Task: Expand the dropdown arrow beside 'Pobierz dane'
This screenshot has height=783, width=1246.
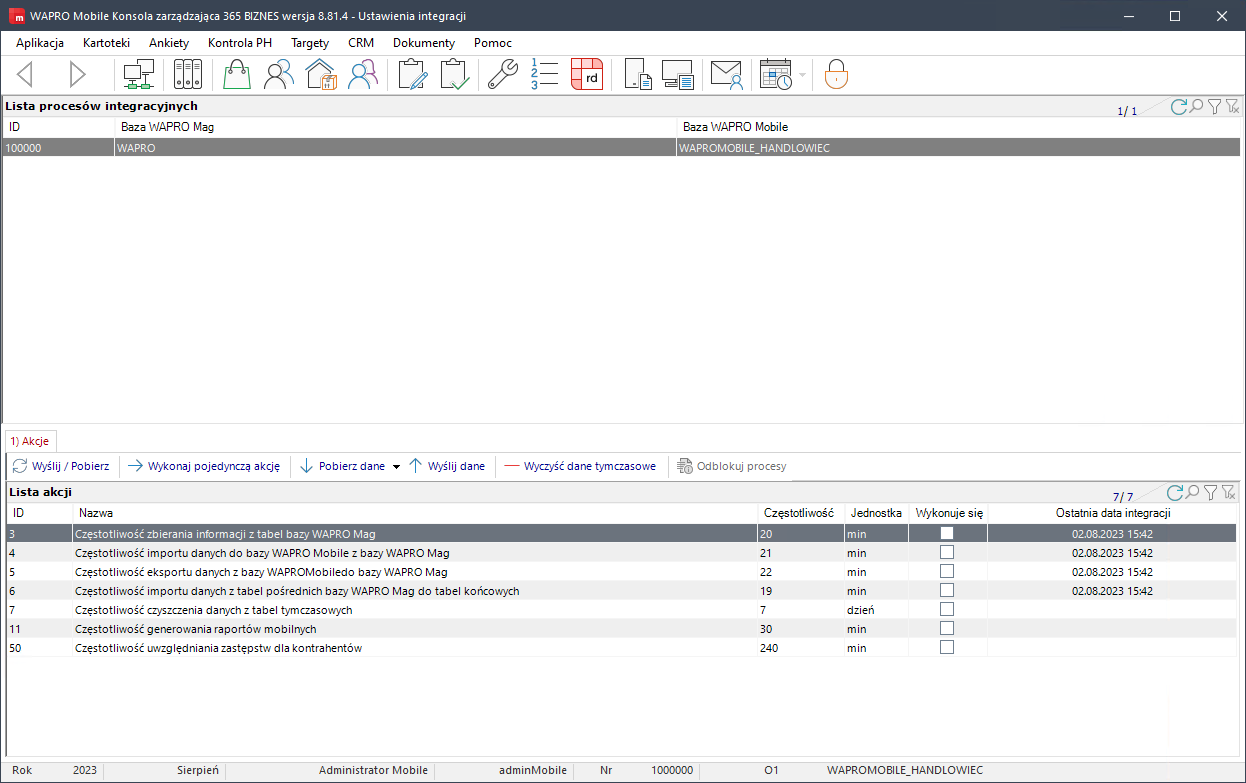Action: (396, 467)
